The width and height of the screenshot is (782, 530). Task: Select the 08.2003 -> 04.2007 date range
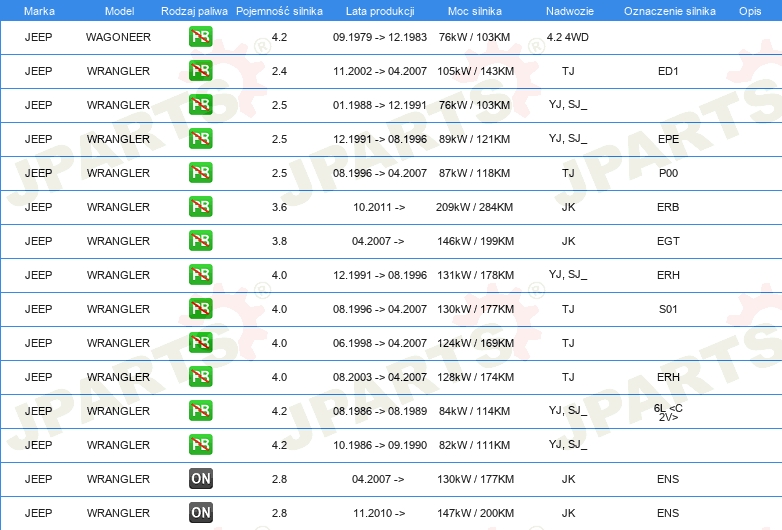380,376
